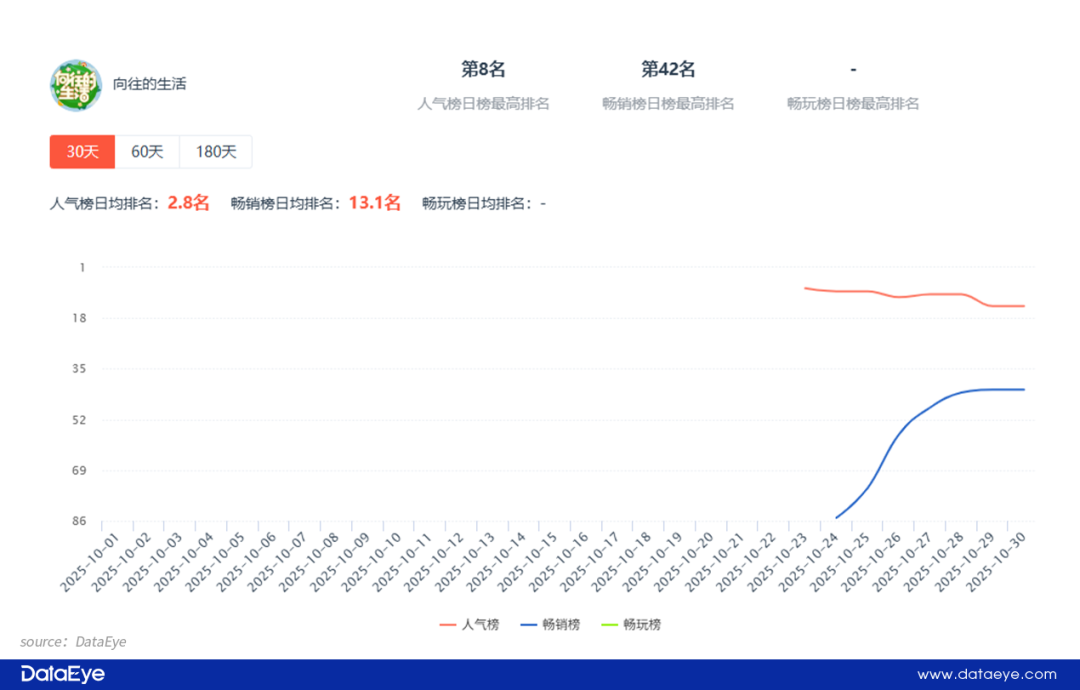Click the 13.1名 bestseller average value
Image resolution: width=1080 pixels, height=690 pixels.
(x=374, y=203)
